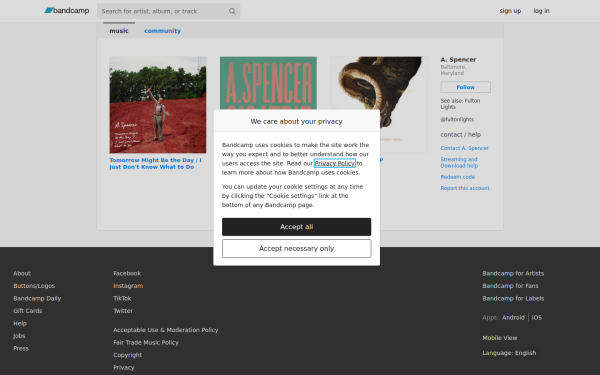Screen dimensions: 600x375
Task: Open the Copyright footer link
Action: pos(127,355)
